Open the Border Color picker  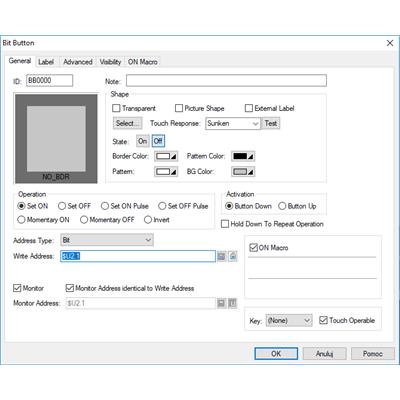[166, 156]
